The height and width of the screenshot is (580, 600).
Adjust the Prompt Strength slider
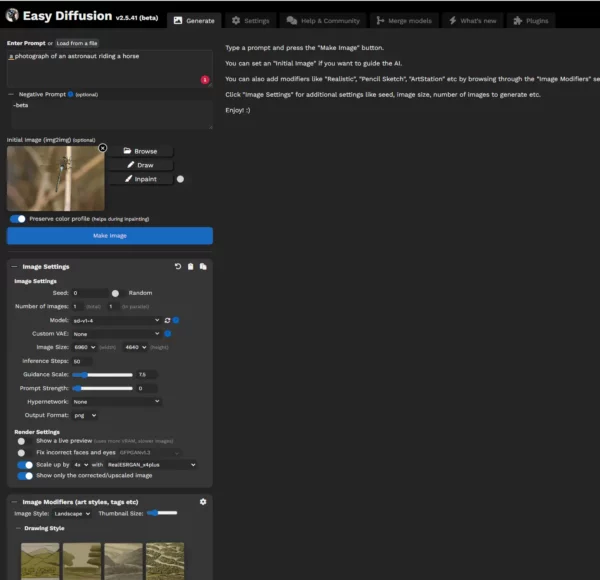[102, 388]
